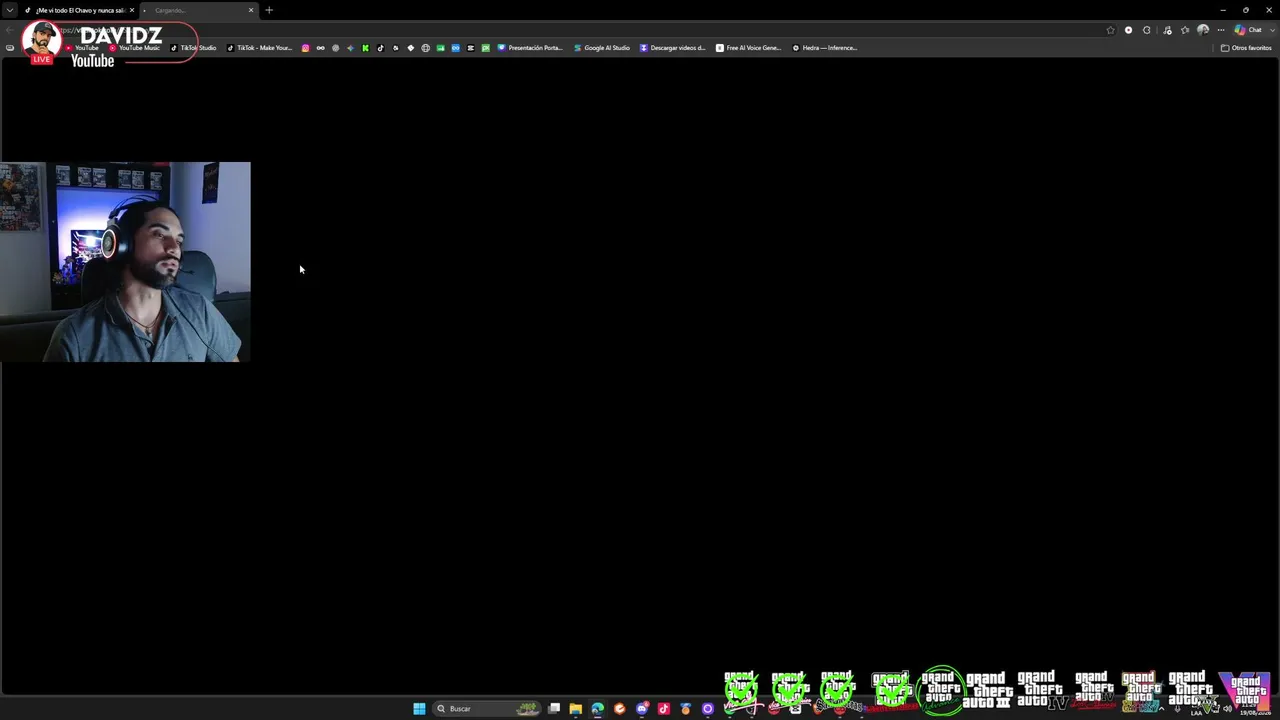Open a new browser tab

tap(269, 10)
